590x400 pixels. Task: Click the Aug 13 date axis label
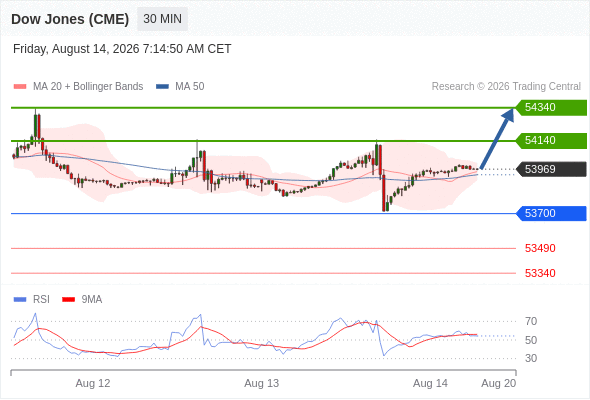point(262,383)
